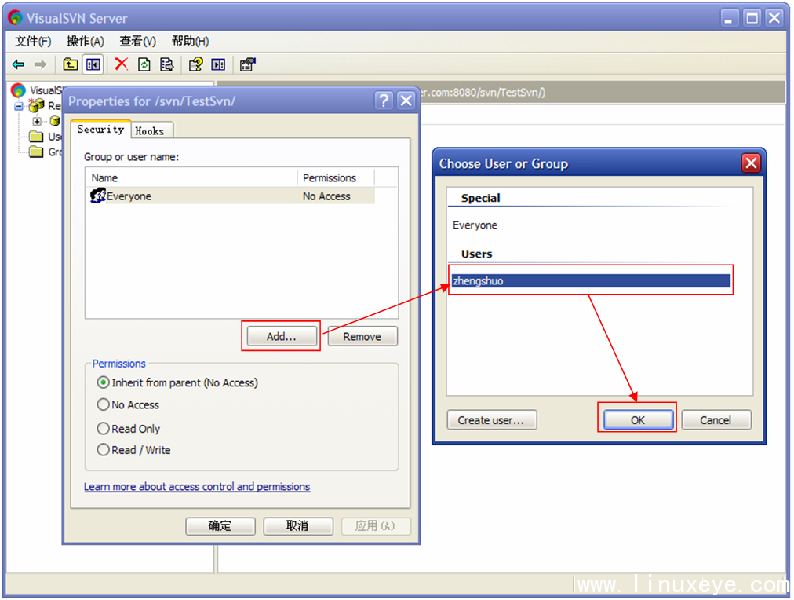Select the Users folder in tree
This screenshot has height=600, width=794.
(x=36, y=136)
